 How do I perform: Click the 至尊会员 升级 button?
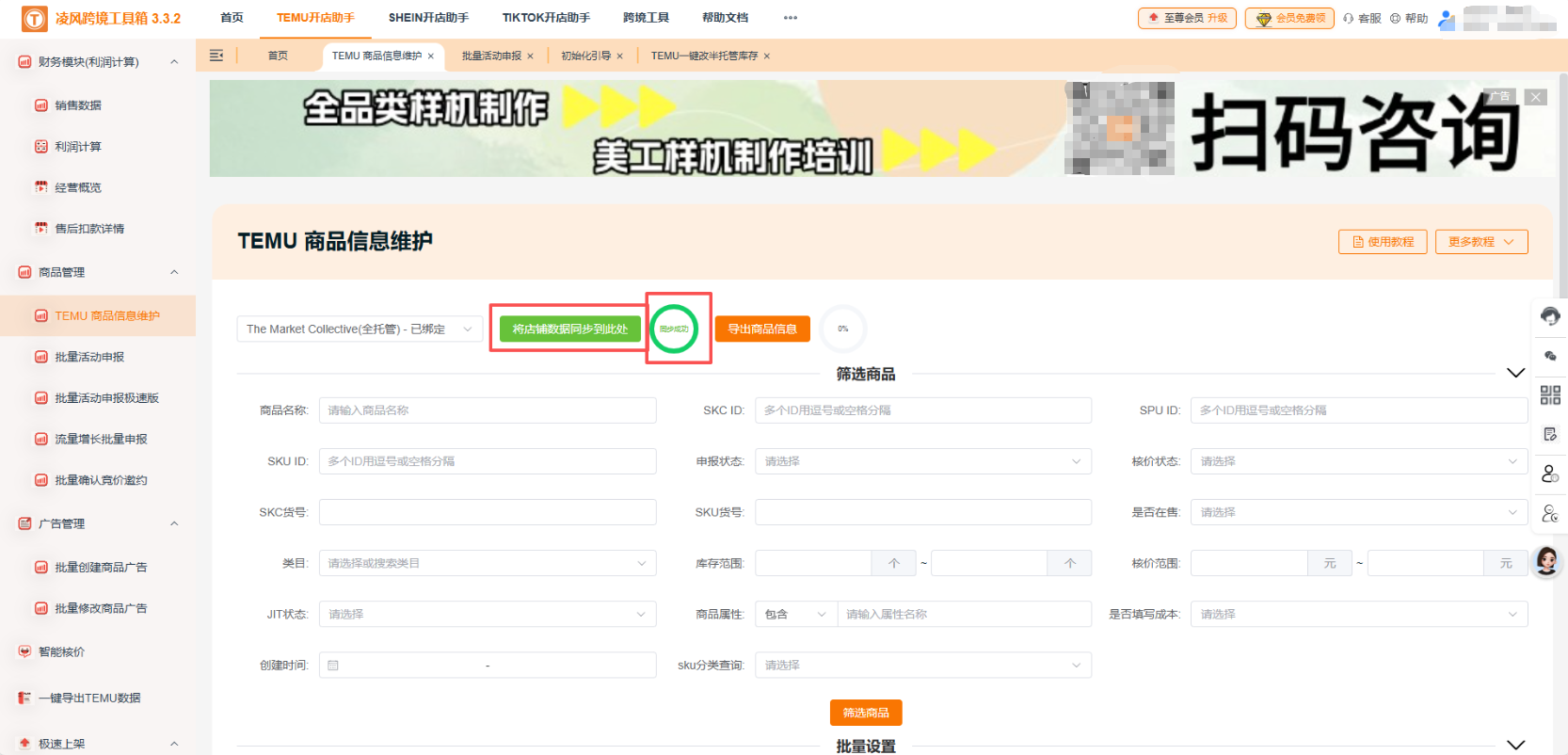[x=1187, y=18]
